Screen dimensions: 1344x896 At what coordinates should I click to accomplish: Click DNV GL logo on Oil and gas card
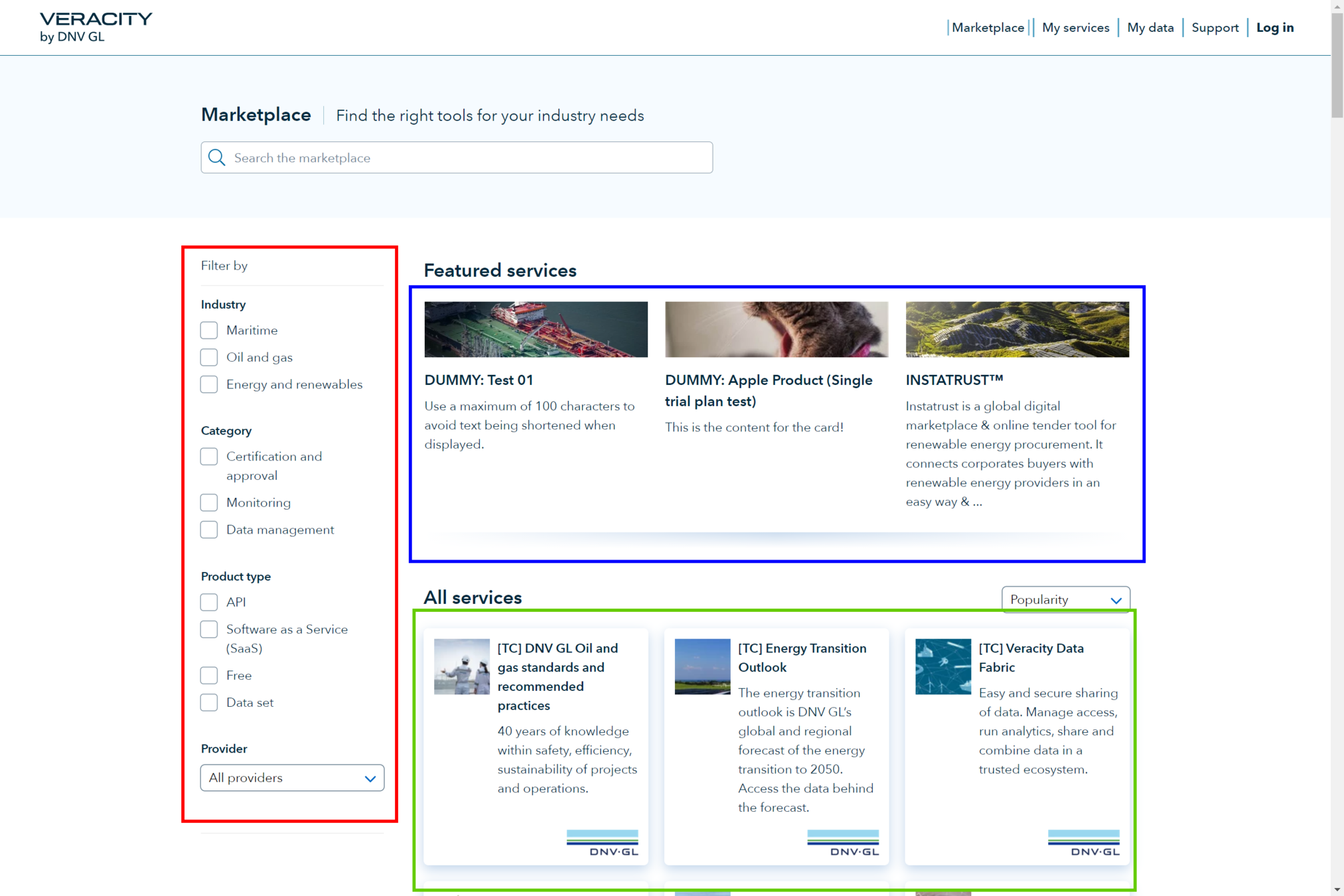(x=602, y=843)
